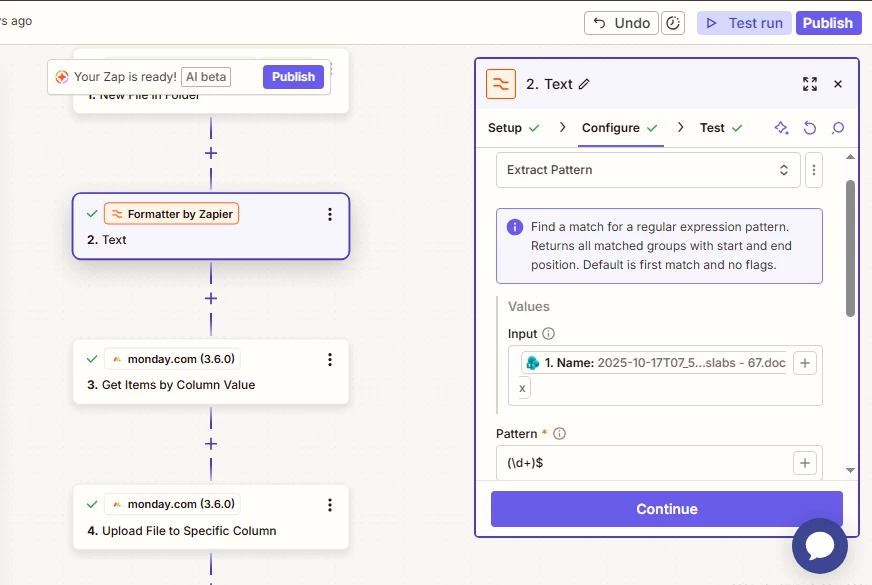Click the Pattern input field
The image size is (872, 585).
pos(645,463)
